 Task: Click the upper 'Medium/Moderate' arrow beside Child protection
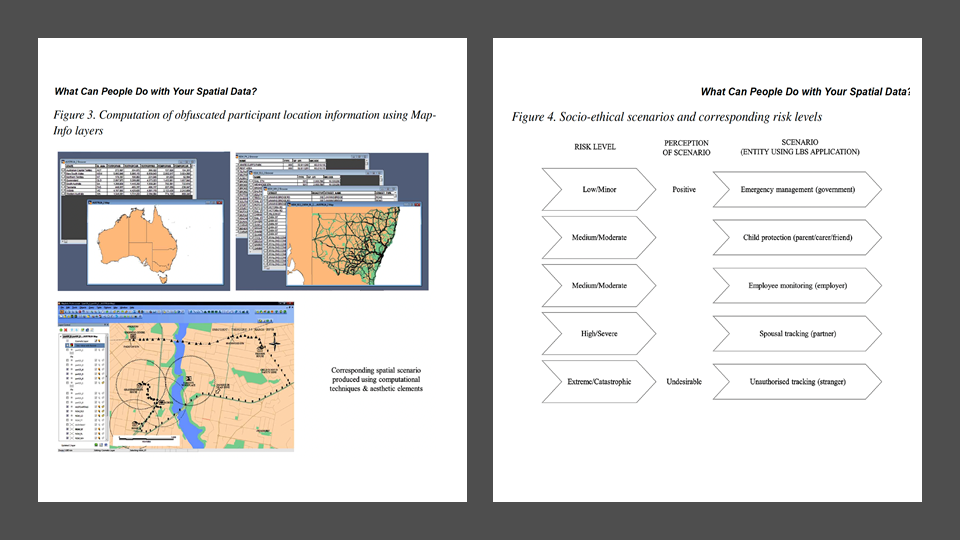[x=599, y=238]
